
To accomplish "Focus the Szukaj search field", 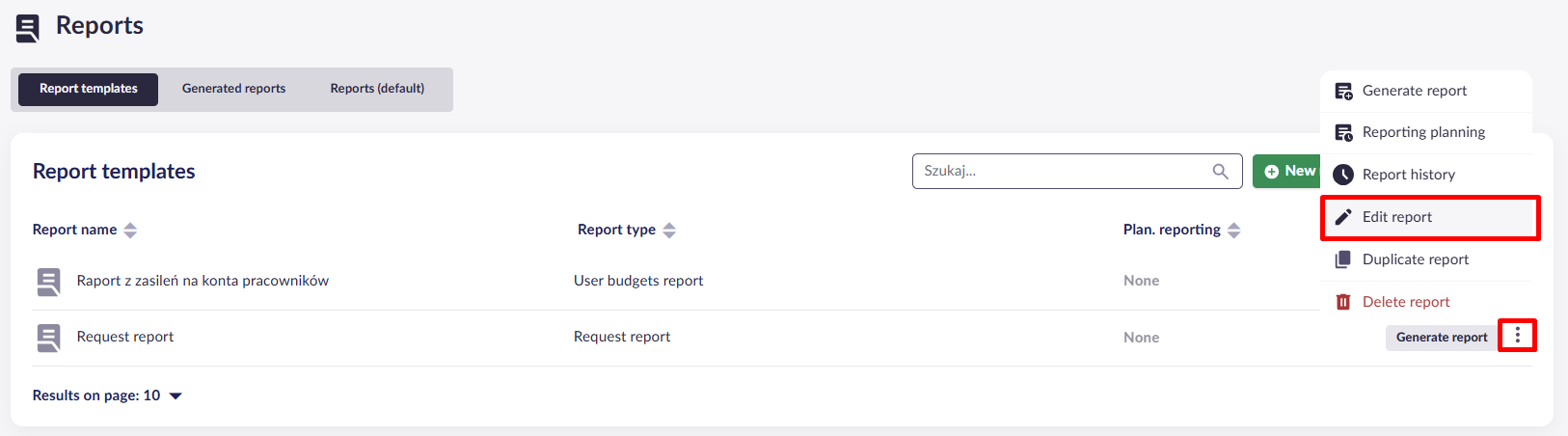I will coord(1077,171).
